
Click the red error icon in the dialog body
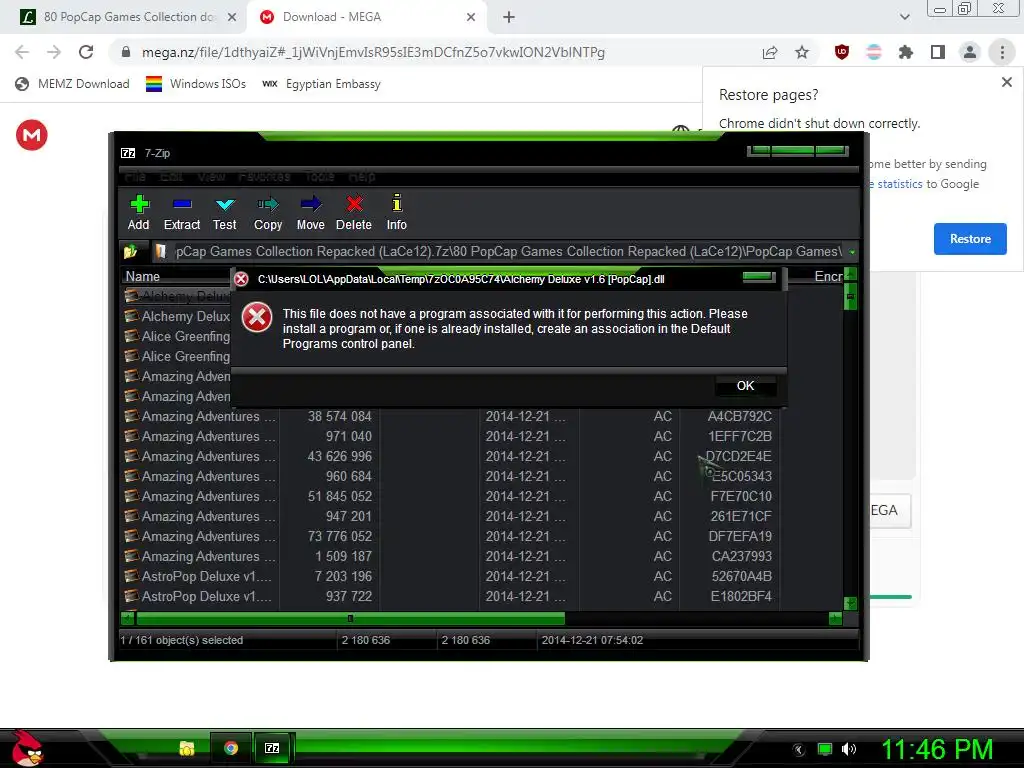257,318
